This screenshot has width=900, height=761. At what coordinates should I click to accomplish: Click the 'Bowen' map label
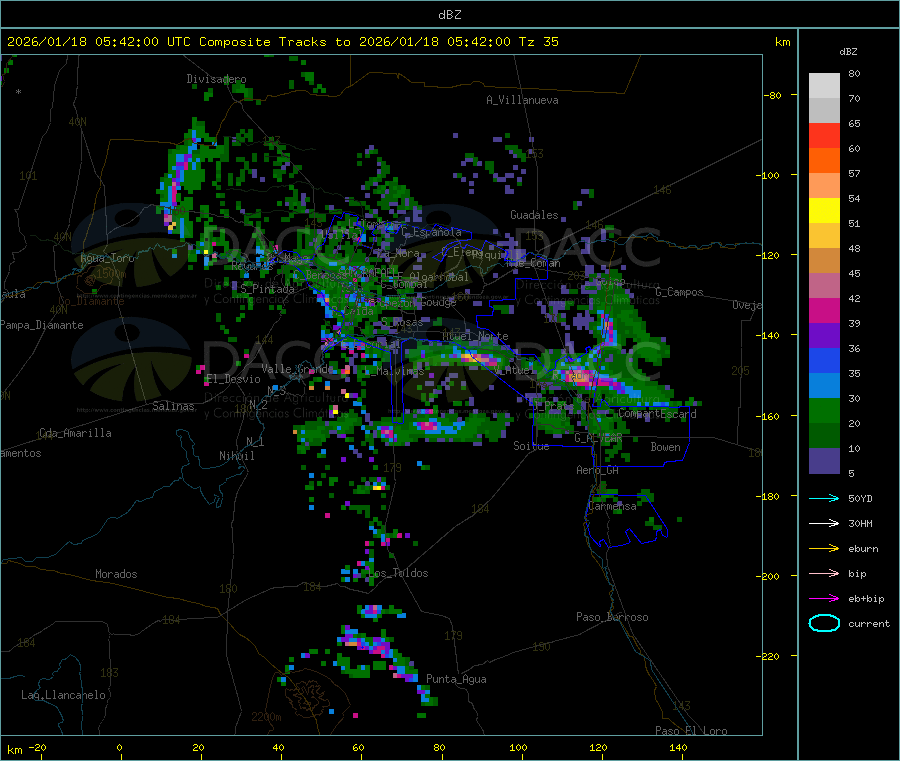click(665, 447)
